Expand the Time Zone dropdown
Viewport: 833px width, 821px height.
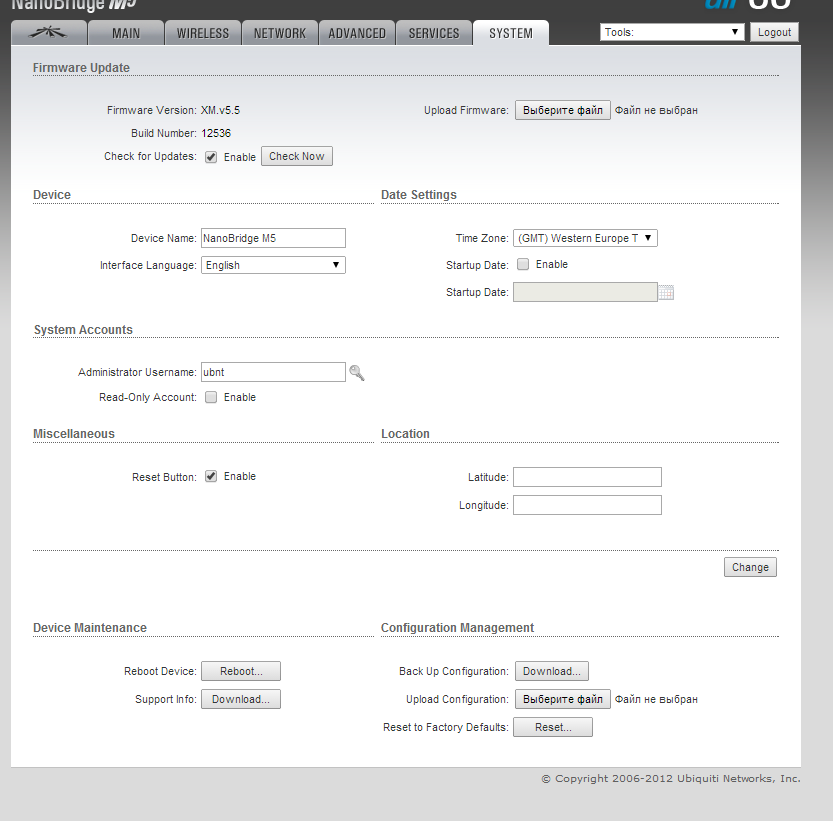point(585,239)
